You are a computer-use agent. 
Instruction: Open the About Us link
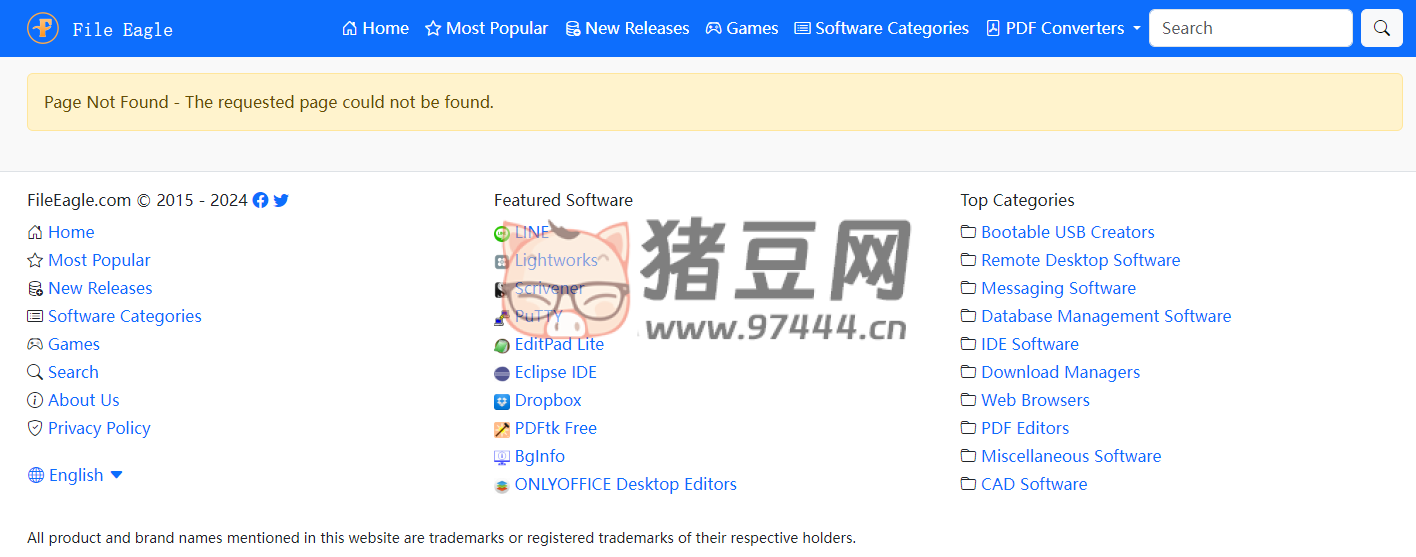pyautogui.click(x=84, y=400)
